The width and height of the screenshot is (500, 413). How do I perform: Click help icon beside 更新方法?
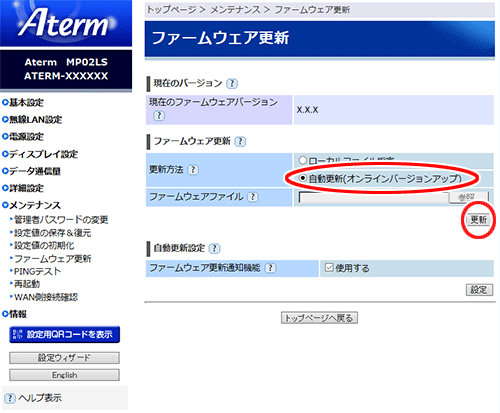pos(193,170)
